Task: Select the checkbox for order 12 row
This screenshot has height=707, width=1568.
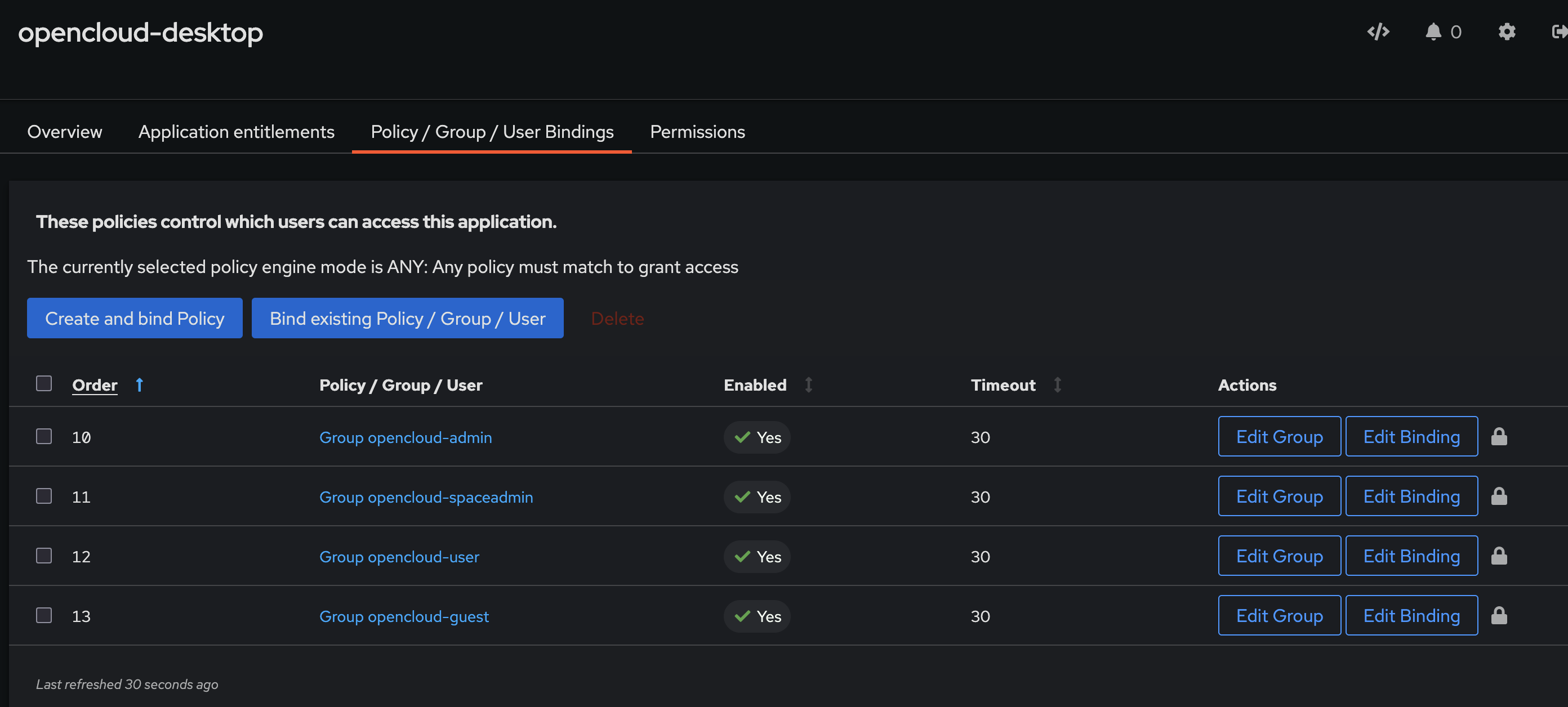Action: point(44,556)
